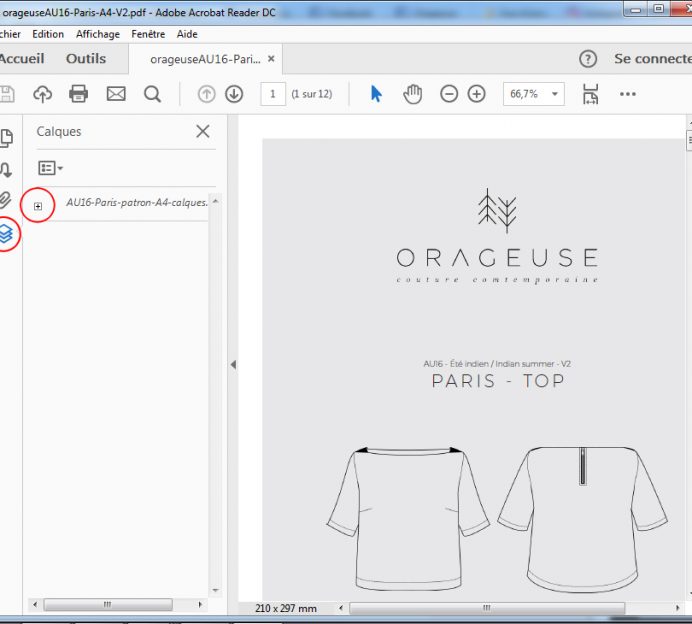Open the Calques panel options dropdown
The height and width of the screenshot is (624, 692).
50,168
